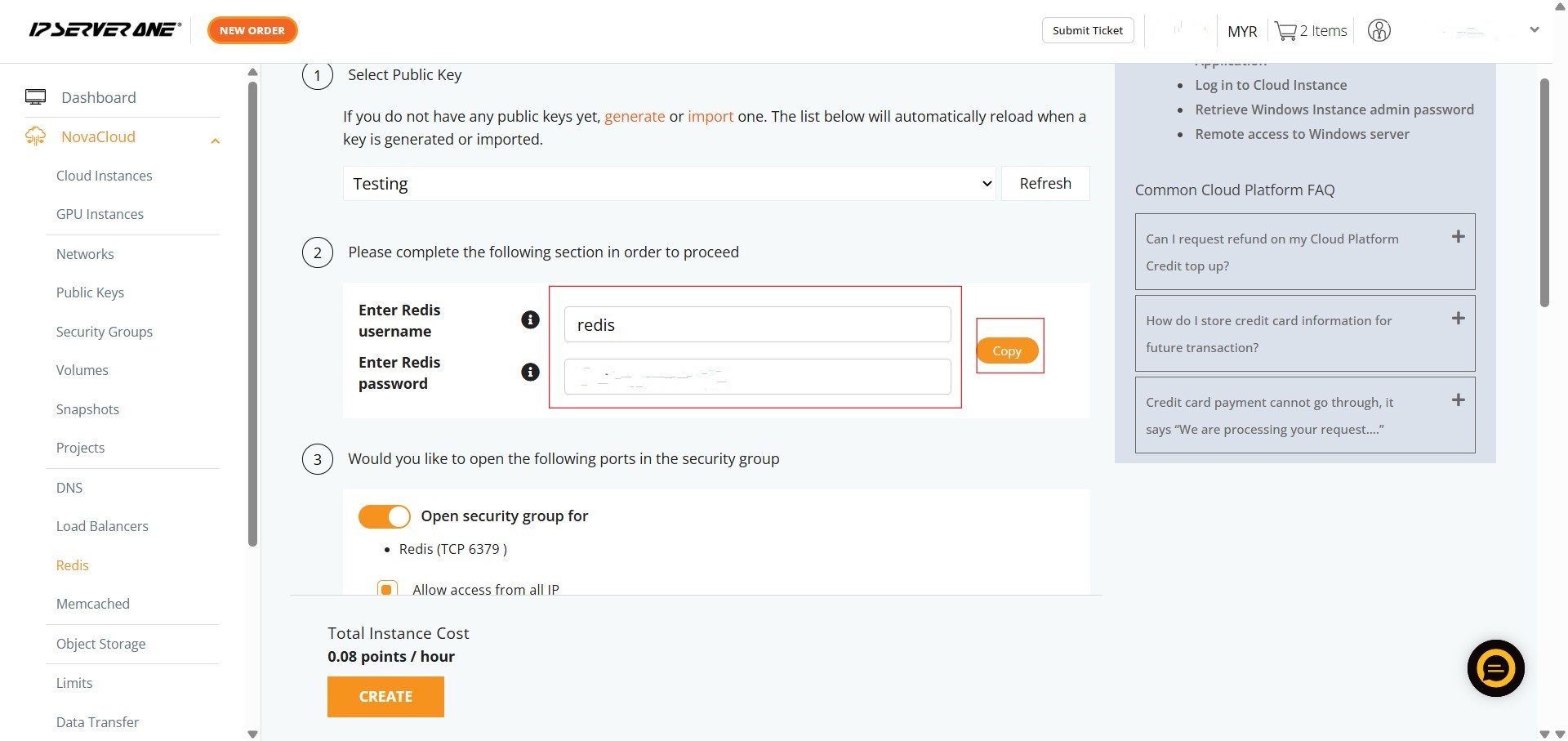Open the Testing public key dropdown
The width and height of the screenshot is (1568, 741).
pyautogui.click(x=669, y=184)
